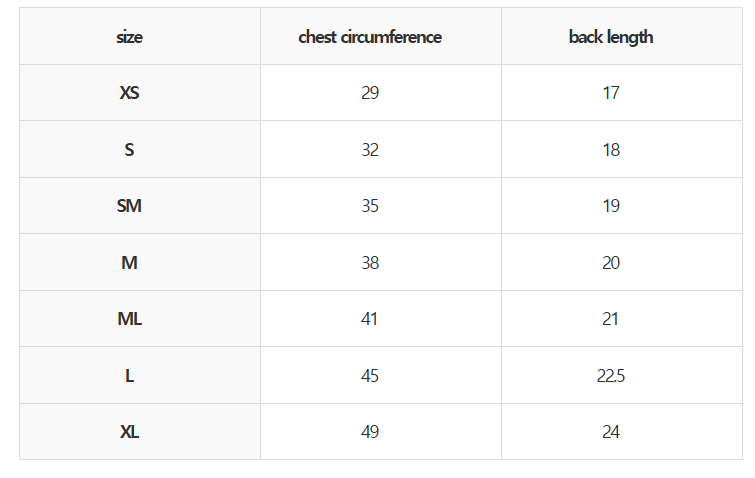755x478 pixels.
Task: Click the 'back length' column header
Action: (x=611, y=37)
